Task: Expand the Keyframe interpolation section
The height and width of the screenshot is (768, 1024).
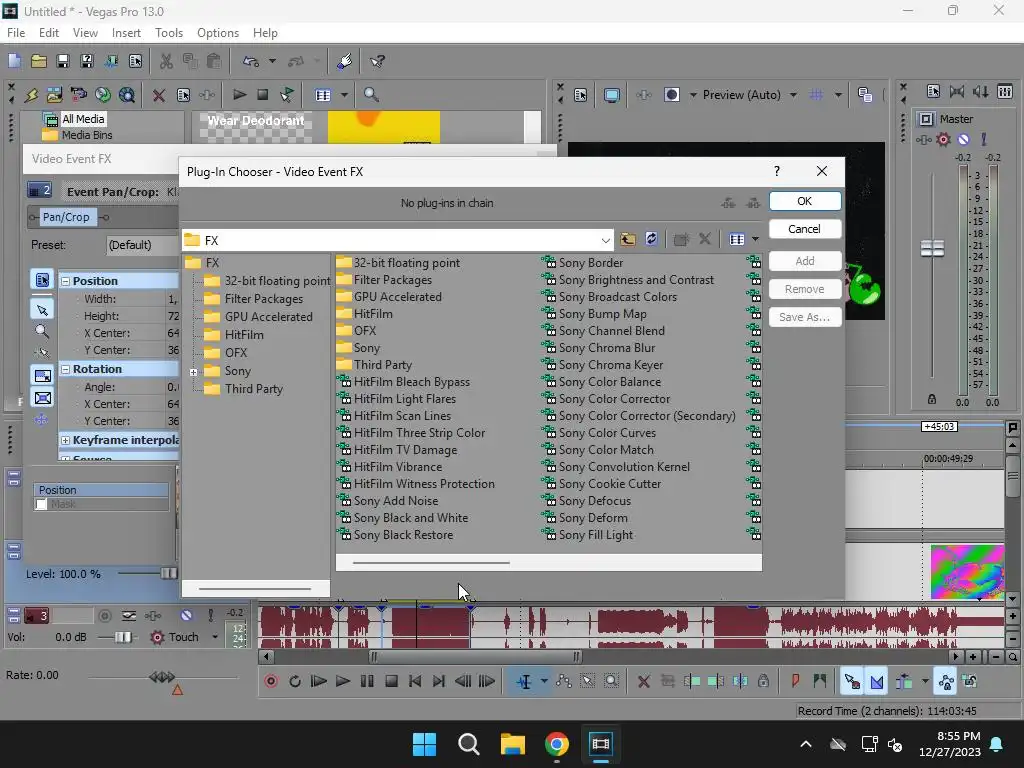Action: (x=65, y=440)
